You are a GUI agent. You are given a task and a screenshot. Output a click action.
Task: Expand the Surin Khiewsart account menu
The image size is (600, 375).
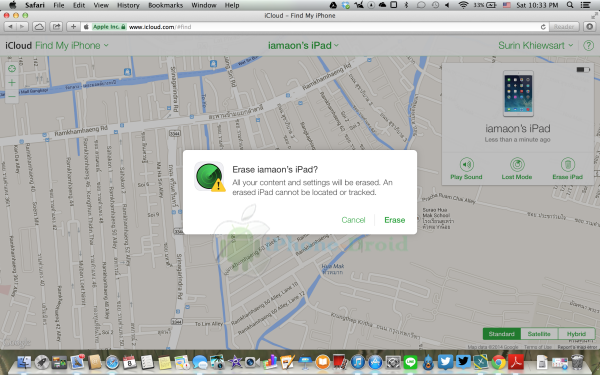(536, 46)
